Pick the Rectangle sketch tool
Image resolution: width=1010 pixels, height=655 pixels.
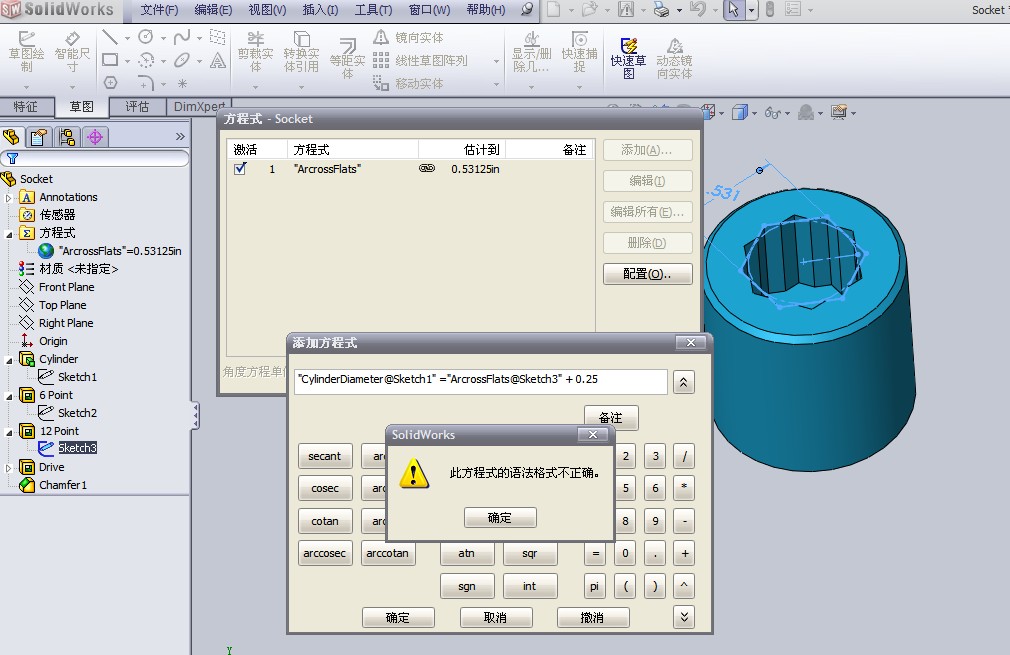[110, 60]
